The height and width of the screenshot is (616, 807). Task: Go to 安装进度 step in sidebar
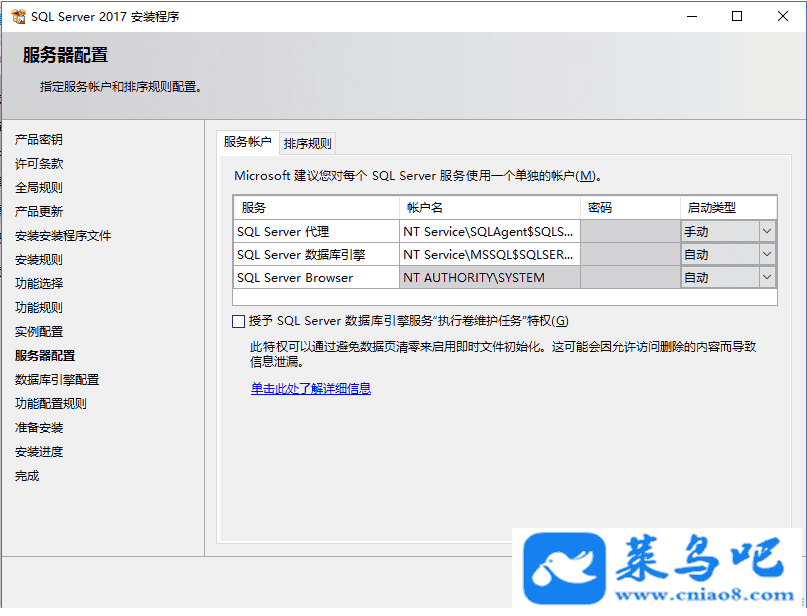(39, 452)
